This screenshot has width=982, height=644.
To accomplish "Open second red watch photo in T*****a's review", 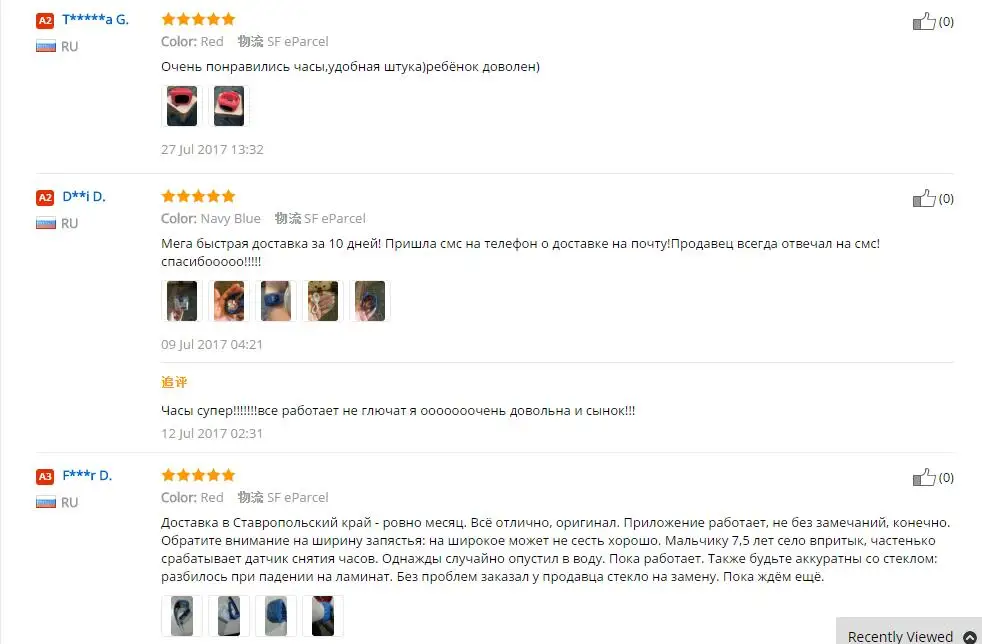I will coord(229,106).
